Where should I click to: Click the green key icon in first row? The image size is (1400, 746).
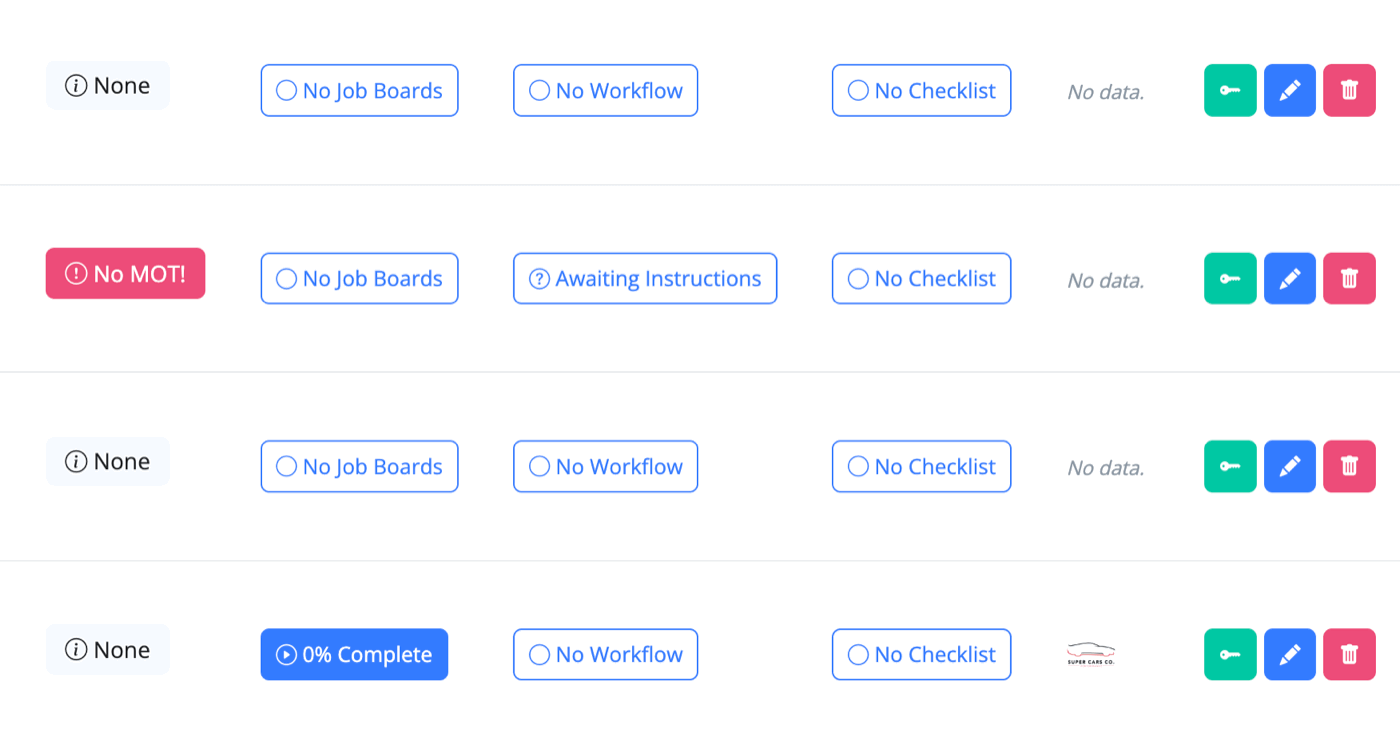(1230, 90)
